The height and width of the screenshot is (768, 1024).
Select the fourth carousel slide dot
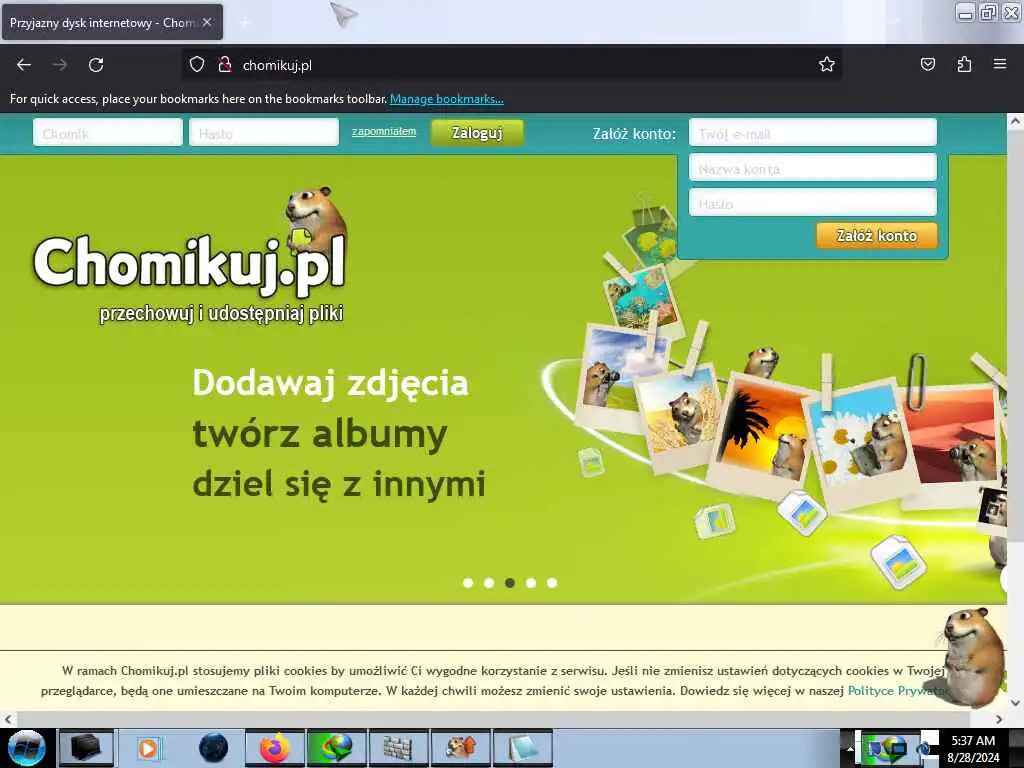[x=531, y=583]
